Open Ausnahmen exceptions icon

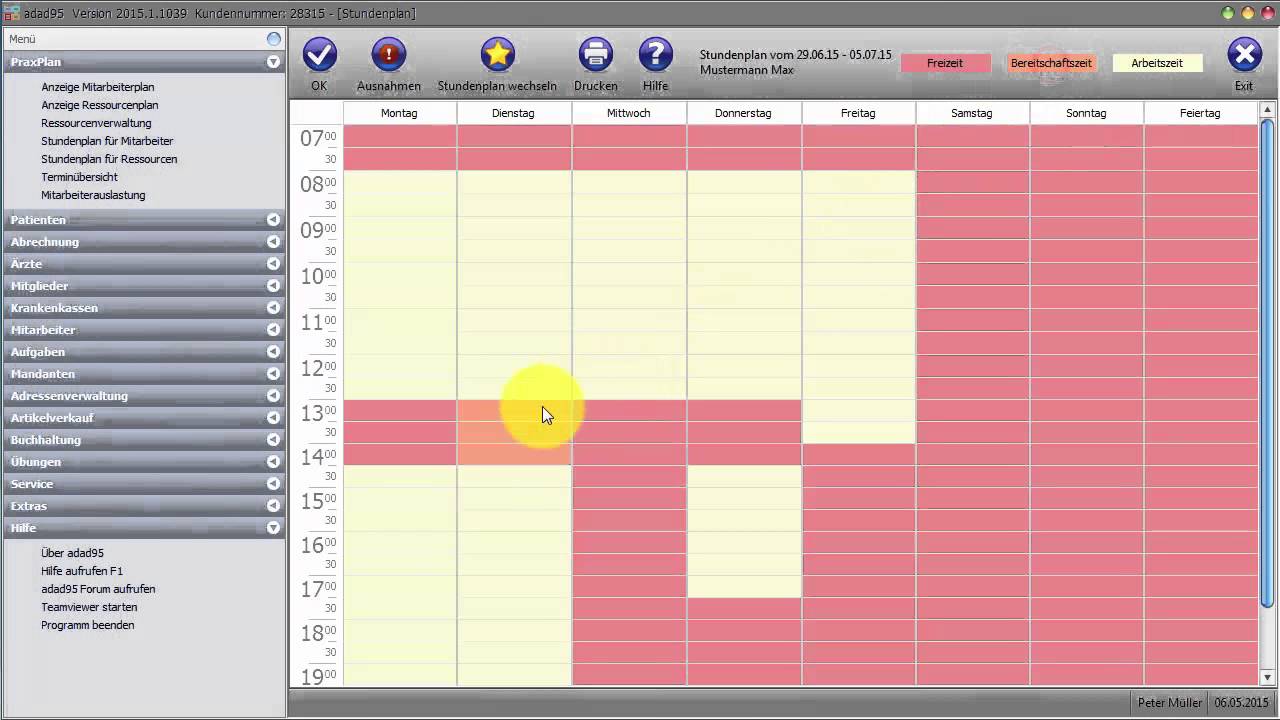[388, 55]
